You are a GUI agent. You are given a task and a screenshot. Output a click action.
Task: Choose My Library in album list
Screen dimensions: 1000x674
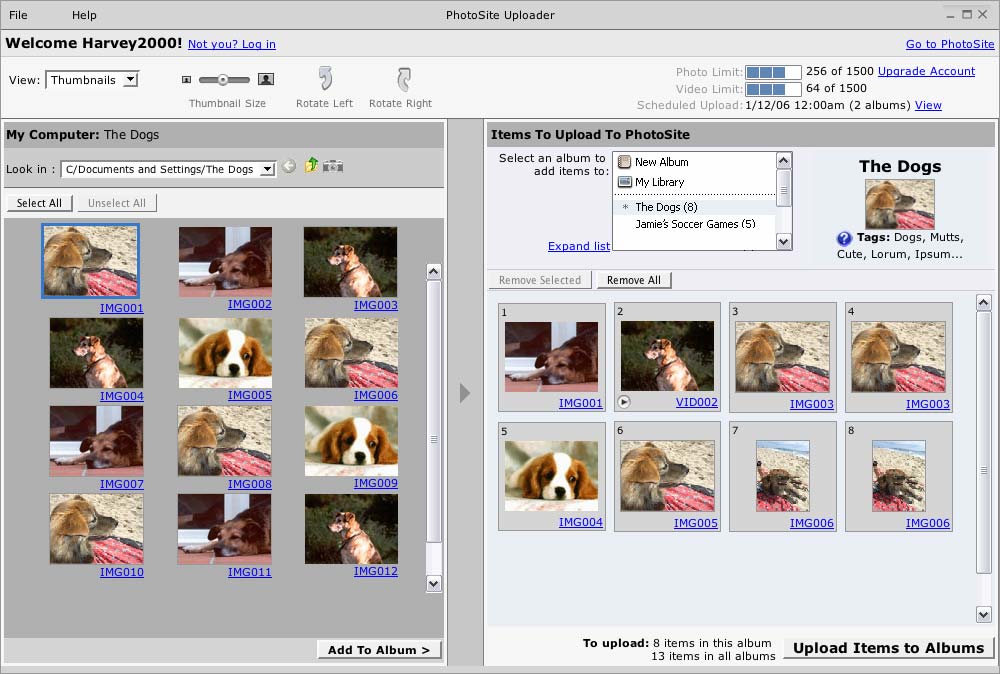(659, 182)
